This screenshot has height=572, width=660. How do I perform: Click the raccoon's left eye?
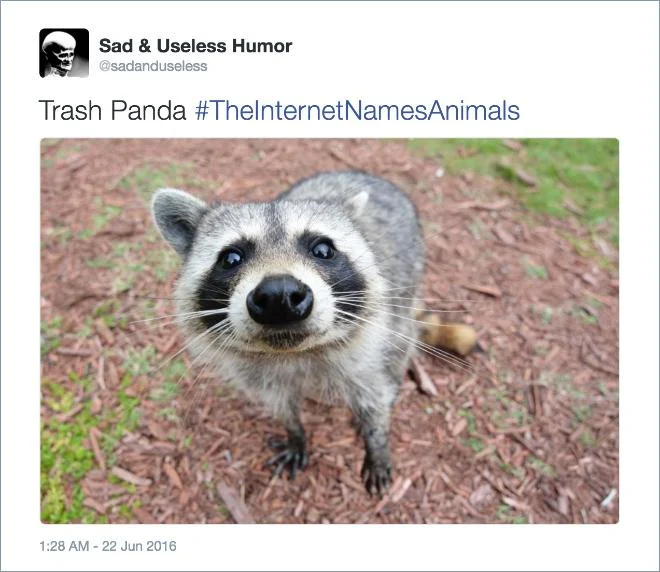click(231, 258)
